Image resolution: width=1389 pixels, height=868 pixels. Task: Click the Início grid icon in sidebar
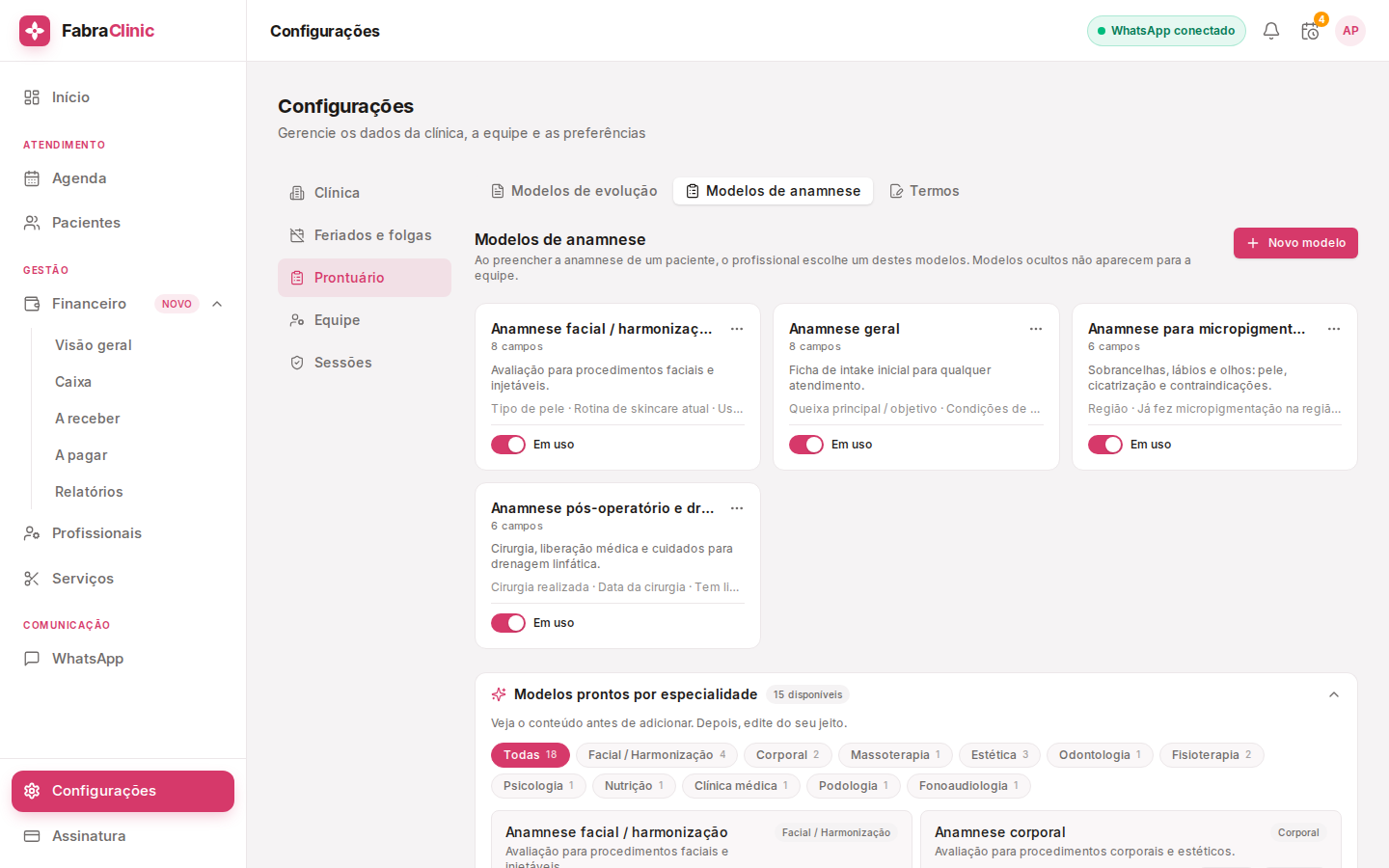coord(32,97)
